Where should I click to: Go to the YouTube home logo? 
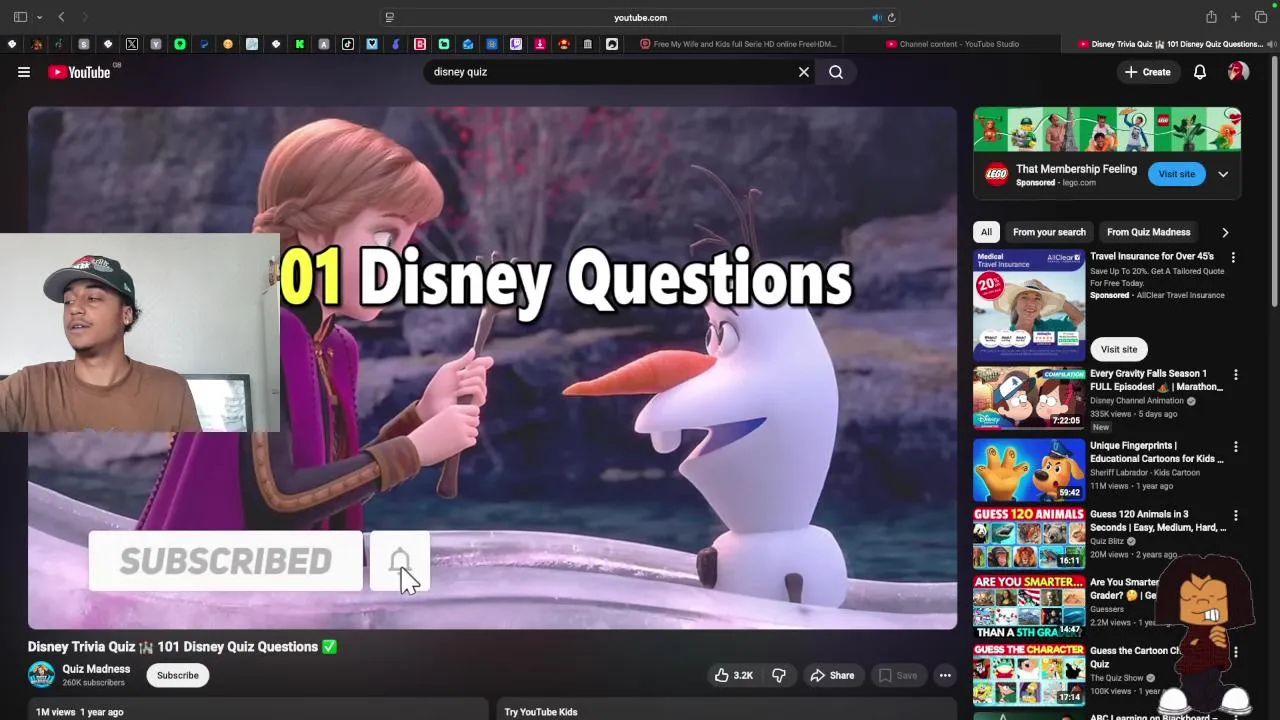79,72
